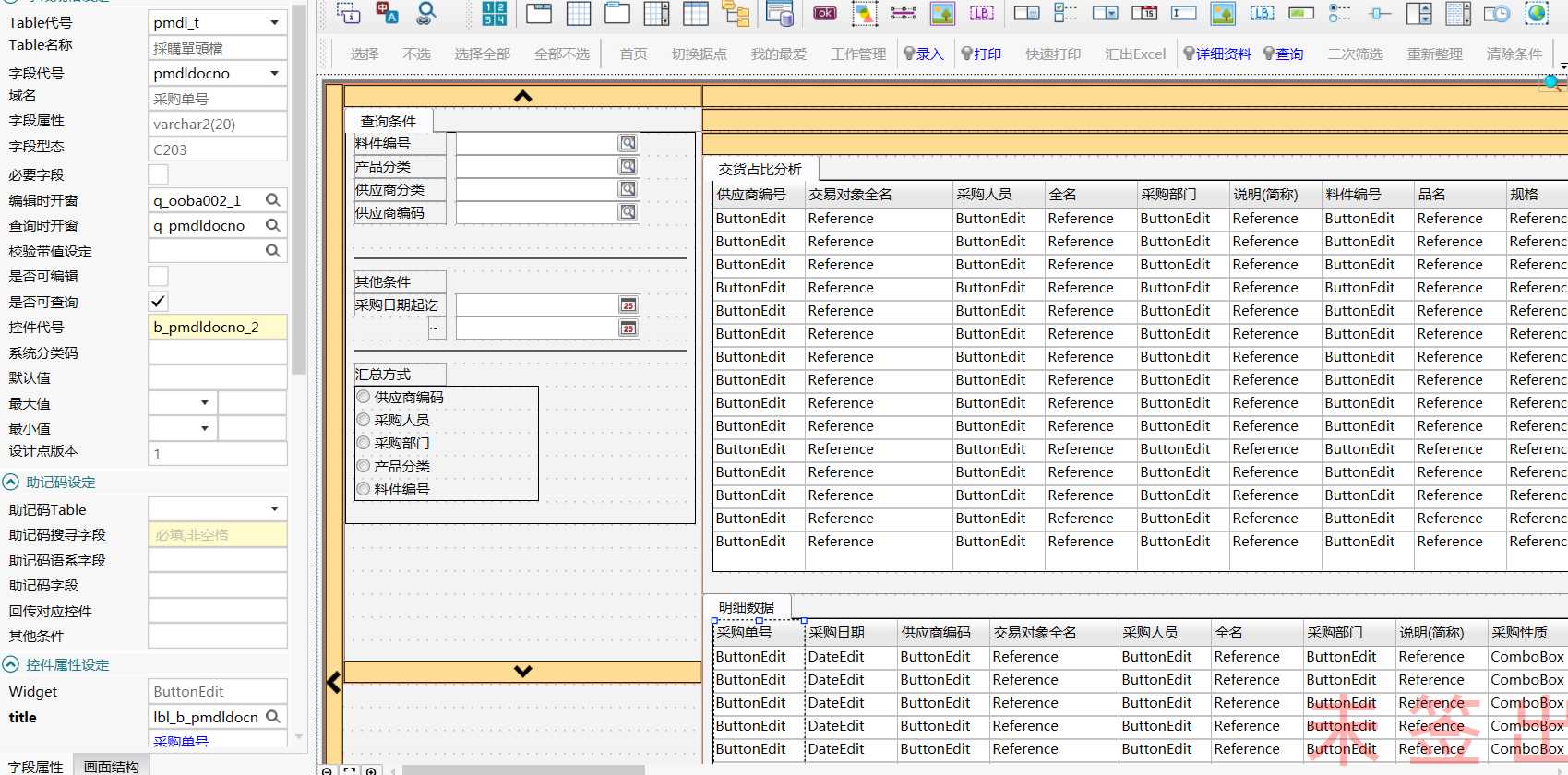Select the 查询条件 tab

click(x=389, y=121)
